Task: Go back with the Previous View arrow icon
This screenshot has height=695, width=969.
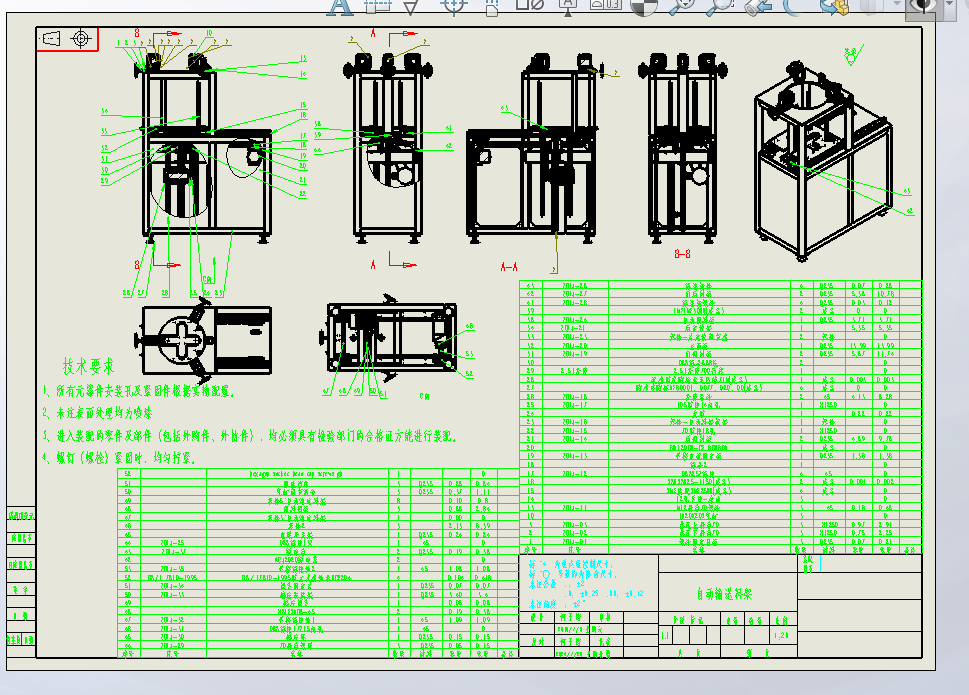Action: click(x=758, y=6)
